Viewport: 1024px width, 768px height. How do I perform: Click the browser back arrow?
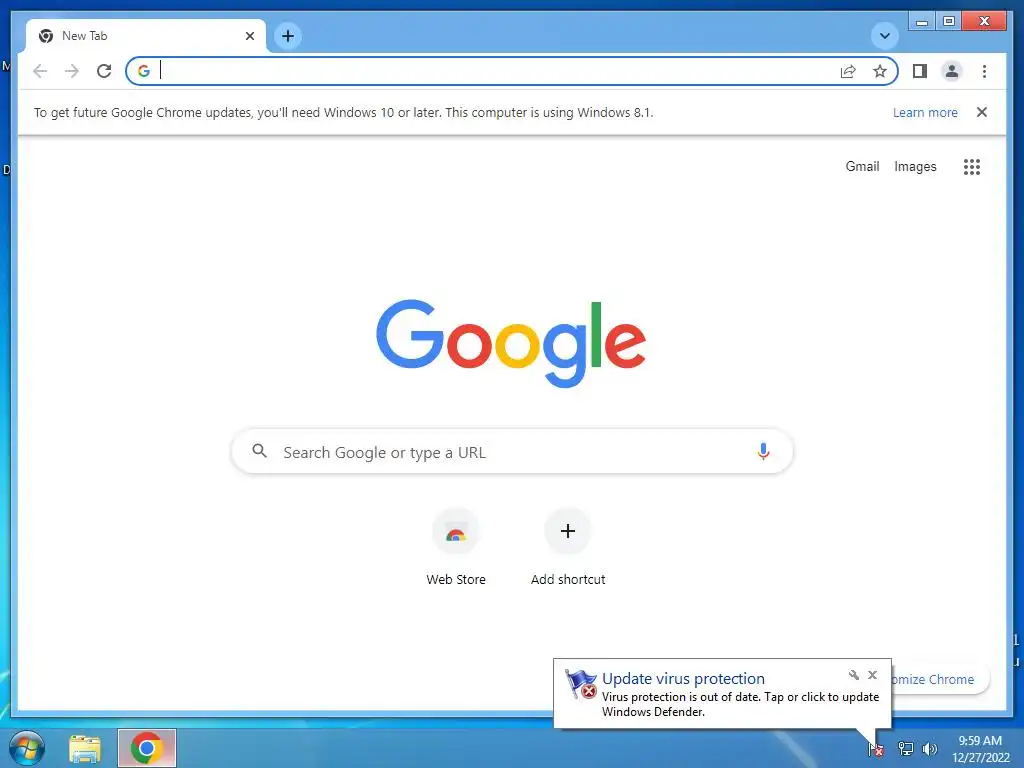coord(40,71)
